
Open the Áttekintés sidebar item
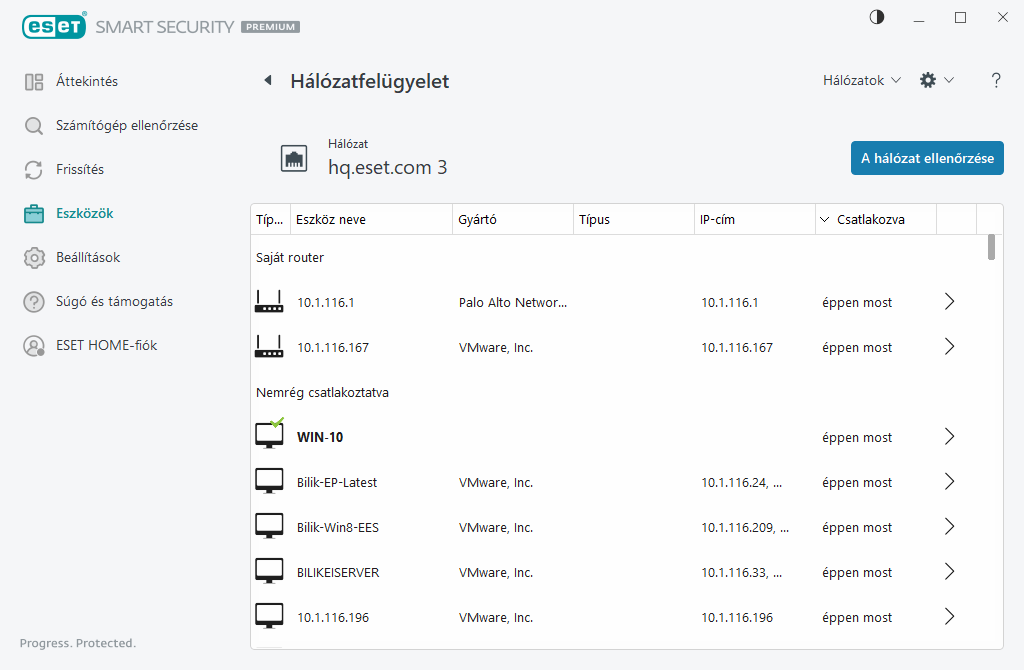86,81
